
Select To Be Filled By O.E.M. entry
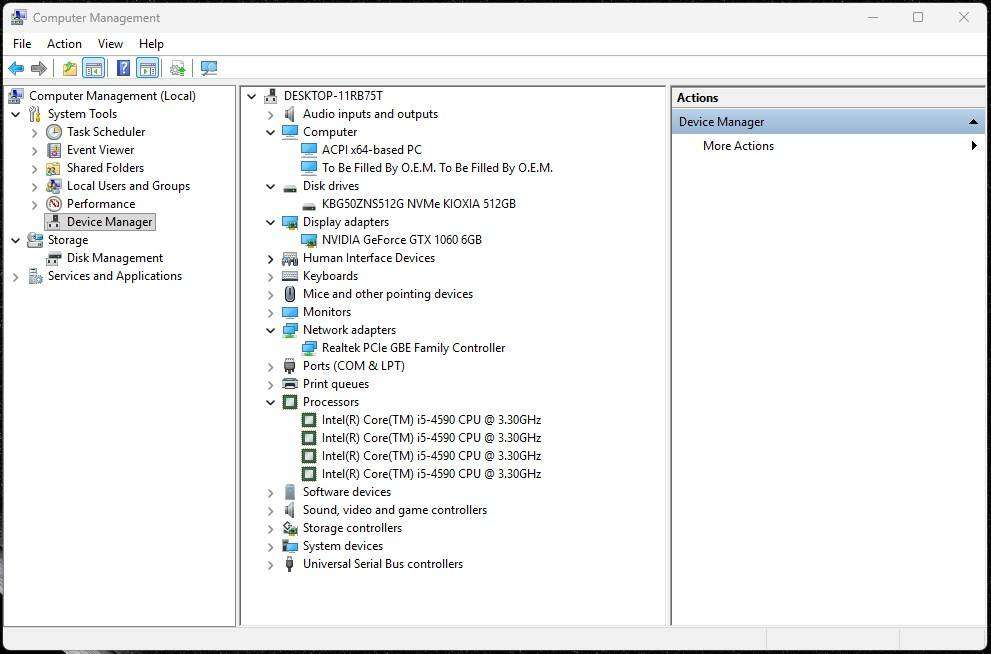[x=437, y=168]
